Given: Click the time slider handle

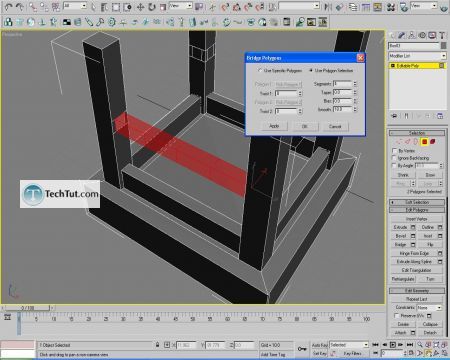Looking at the screenshot, I should pos(27,308).
